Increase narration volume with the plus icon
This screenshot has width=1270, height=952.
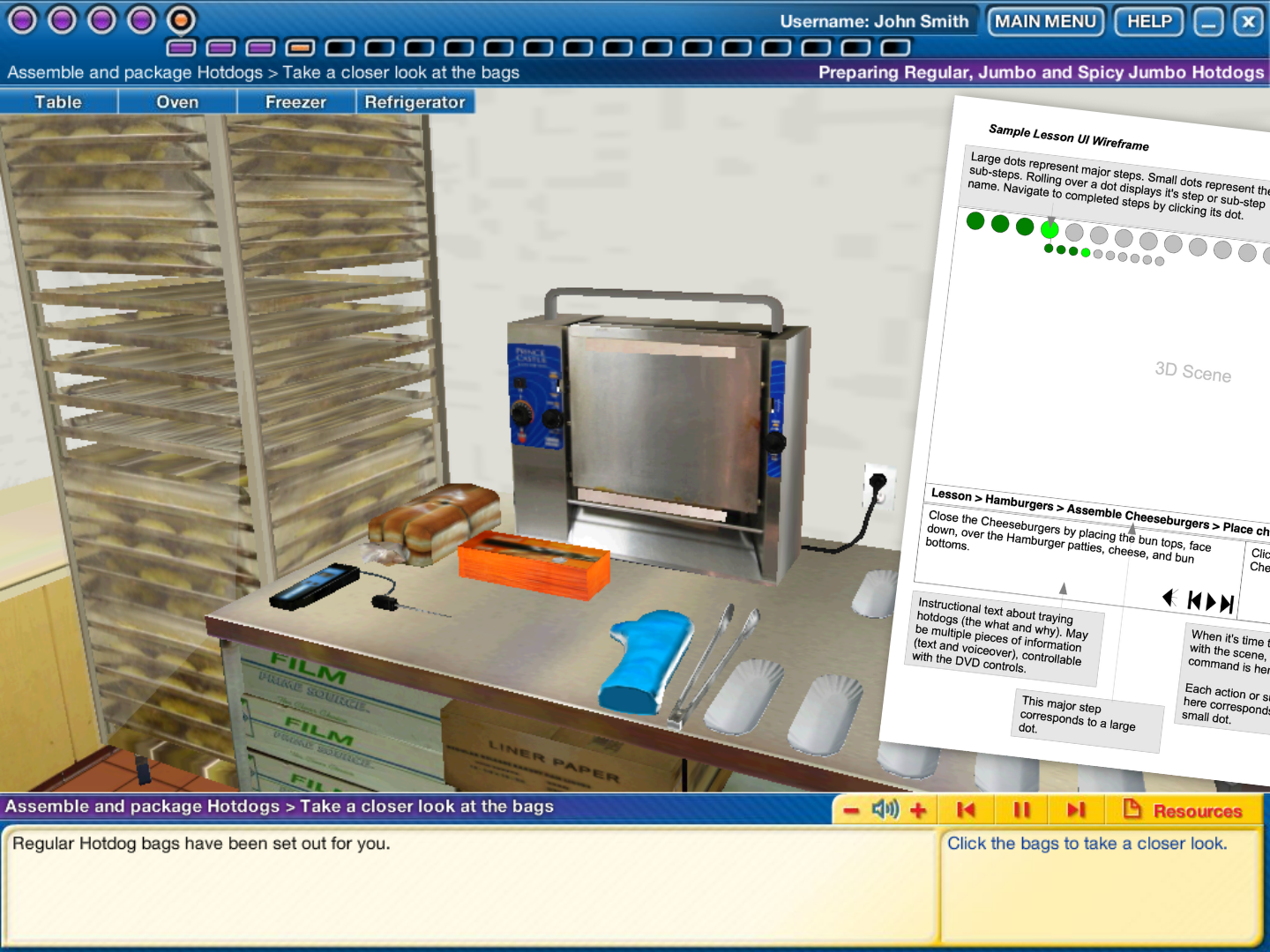[x=919, y=808]
